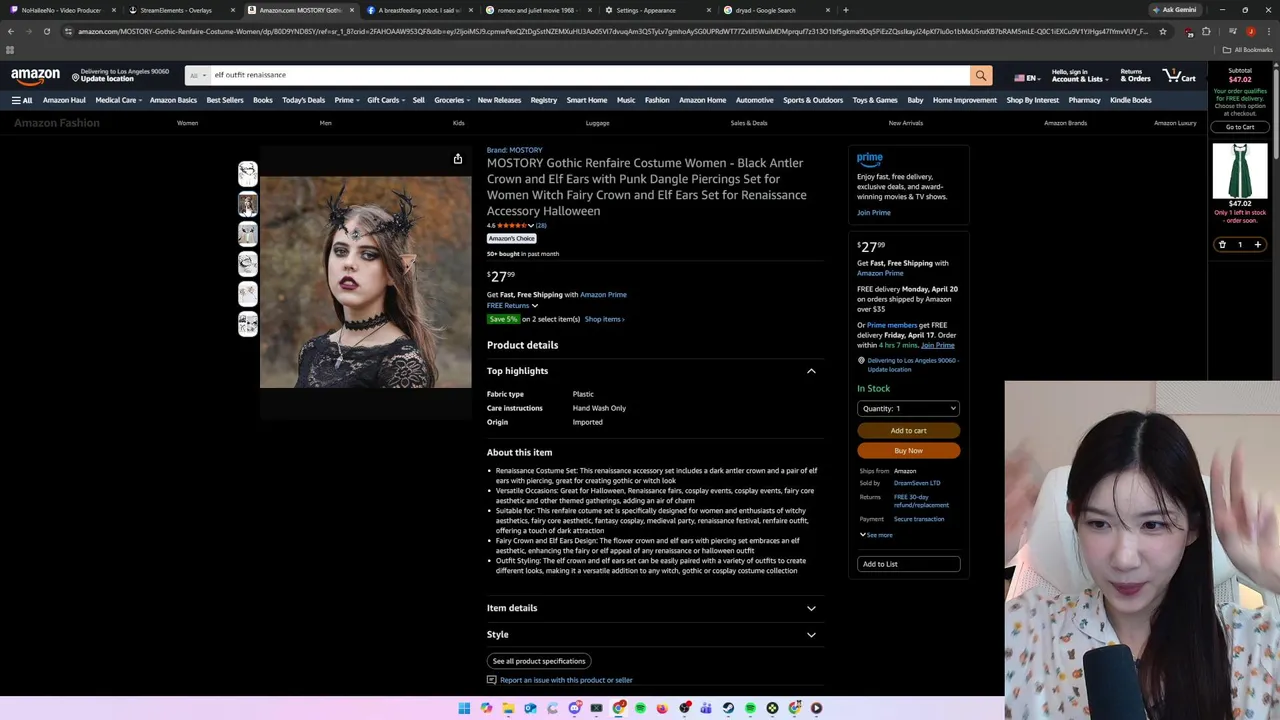Viewport: 1280px width, 720px height.
Task: Open the search category All dropdown
Action: [x=197, y=75]
